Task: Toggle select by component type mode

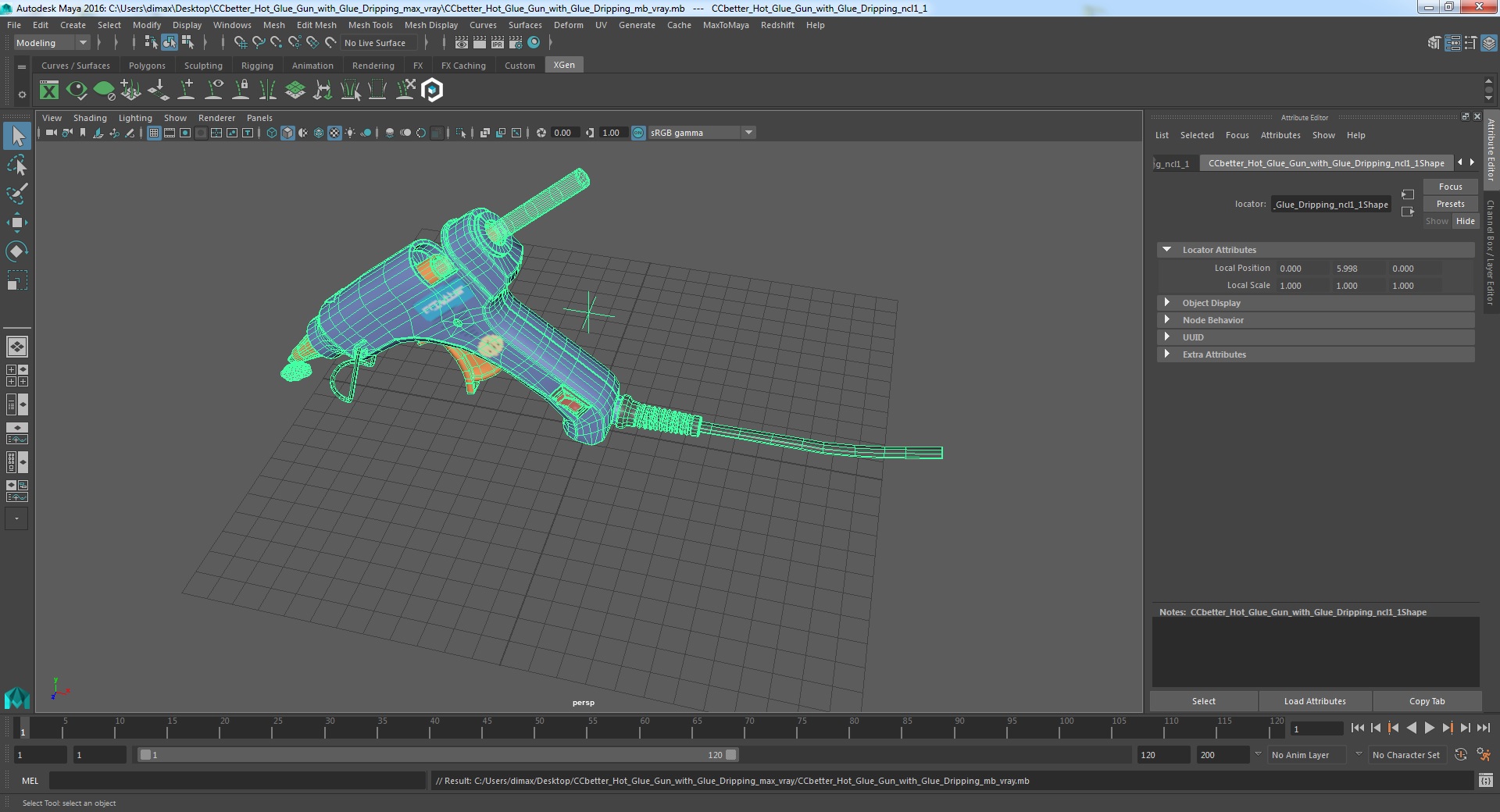Action: 187,43
